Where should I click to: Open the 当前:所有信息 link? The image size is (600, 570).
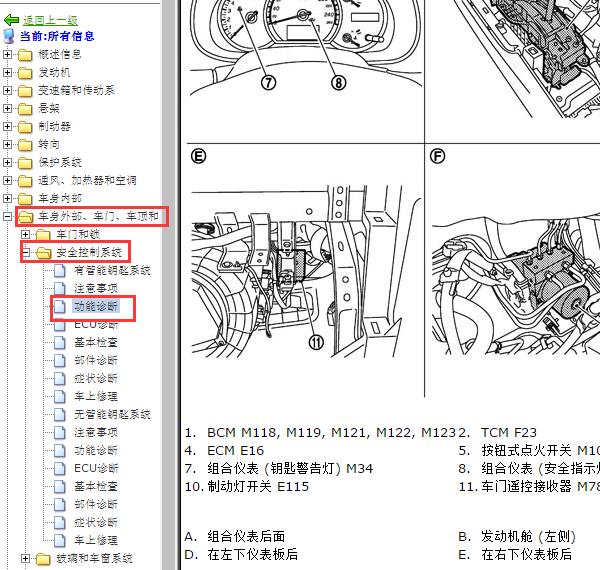click(x=57, y=37)
